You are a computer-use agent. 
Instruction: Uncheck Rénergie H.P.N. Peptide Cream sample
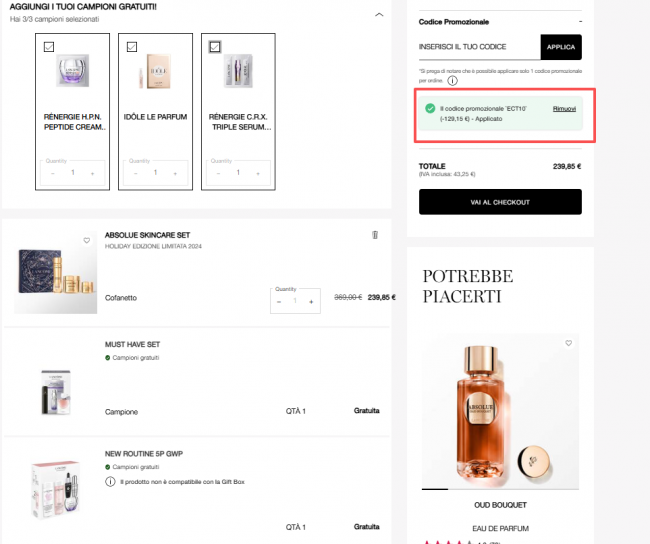(x=50, y=46)
